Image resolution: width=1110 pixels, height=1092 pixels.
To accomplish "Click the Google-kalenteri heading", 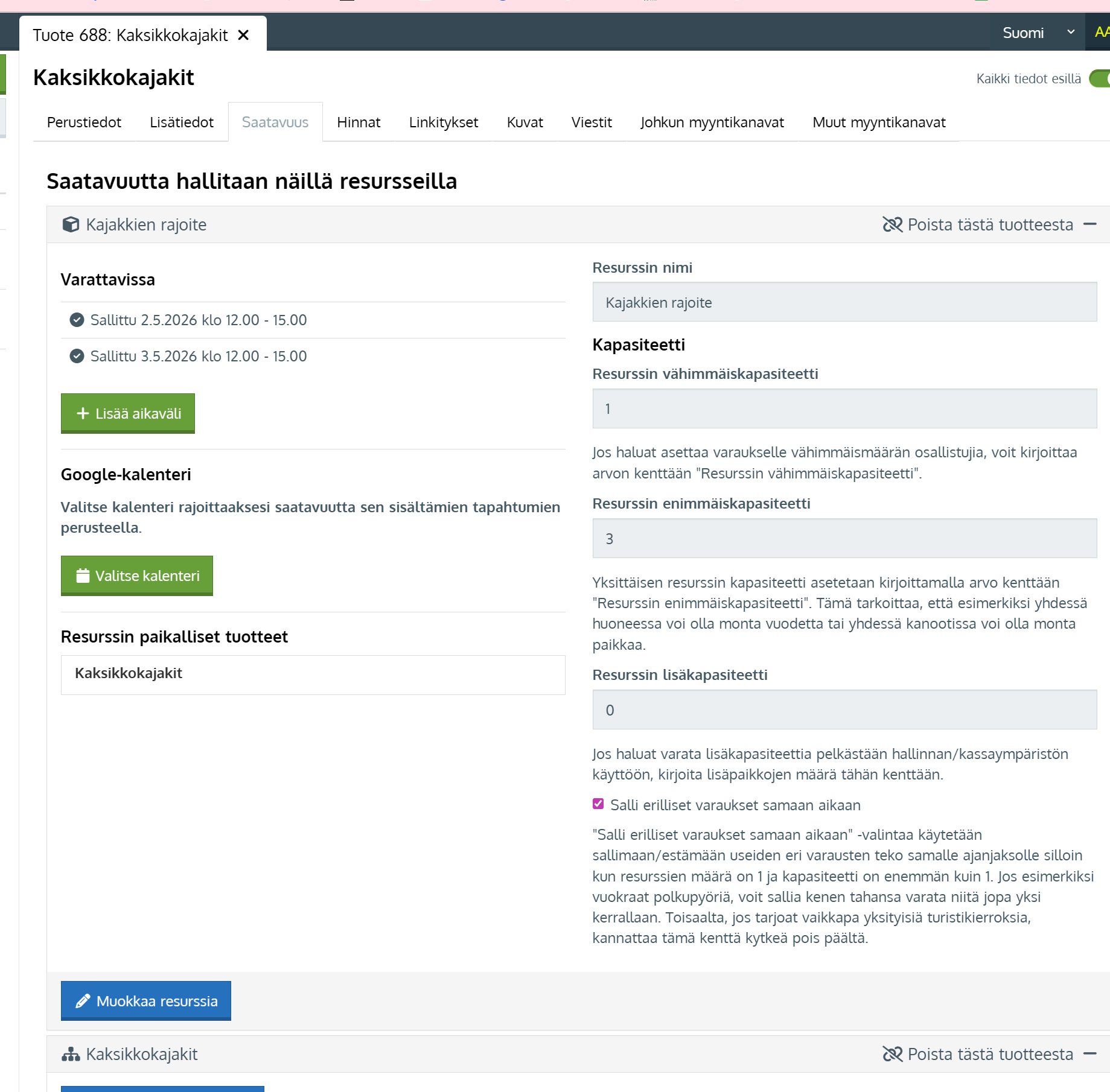I will click(x=126, y=474).
